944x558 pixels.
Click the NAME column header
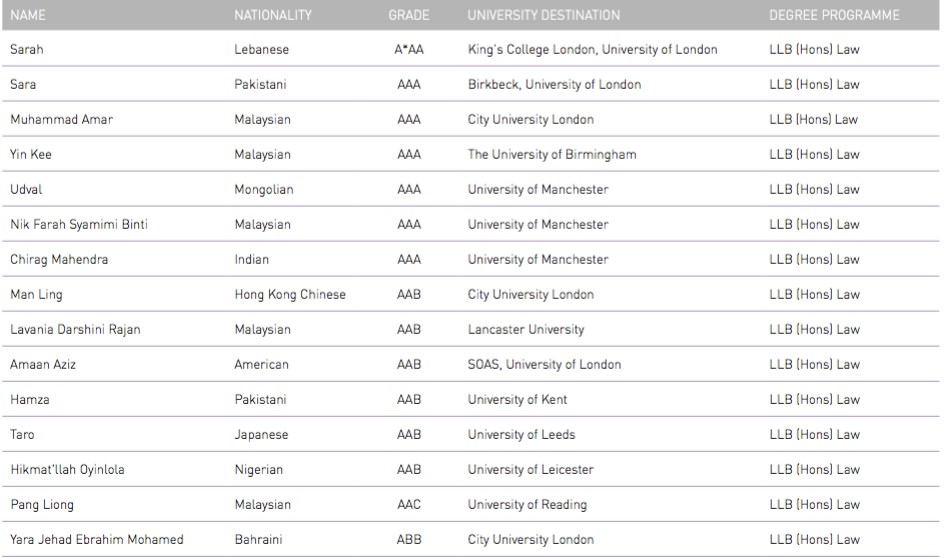tap(28, 15)
